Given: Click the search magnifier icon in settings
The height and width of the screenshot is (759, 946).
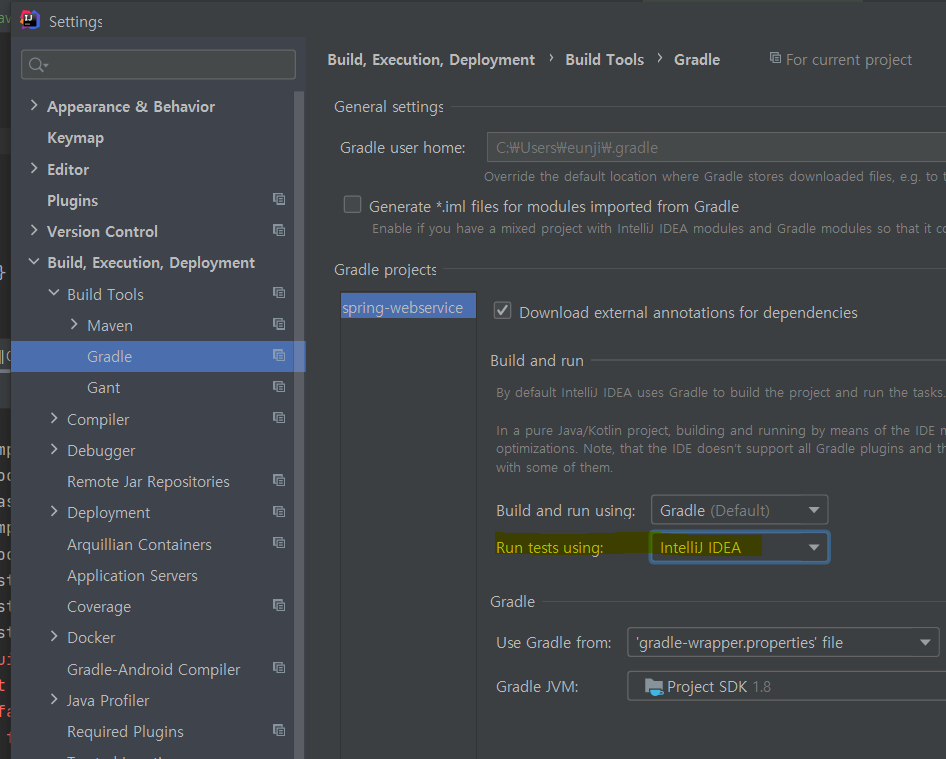Looking at the screenshot, I should [37, 65].
